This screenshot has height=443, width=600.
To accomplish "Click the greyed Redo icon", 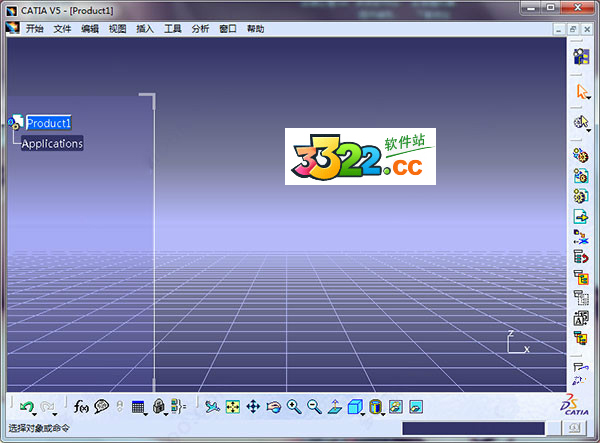I will [47, 406].
